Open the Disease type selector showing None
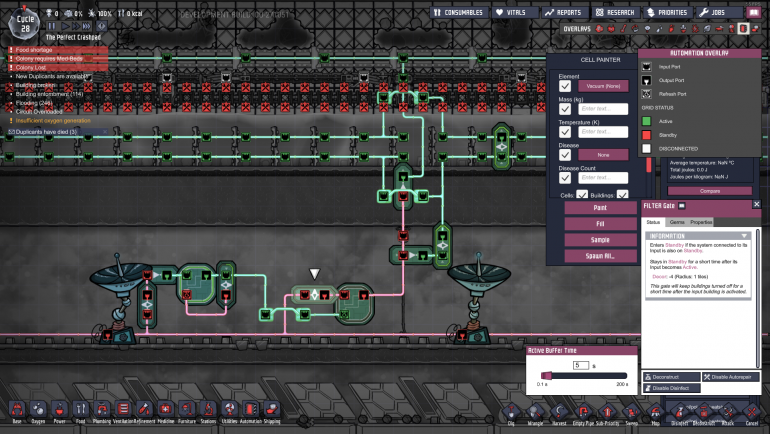This screenshot has height=434, width=770. [x=603, y=155]
